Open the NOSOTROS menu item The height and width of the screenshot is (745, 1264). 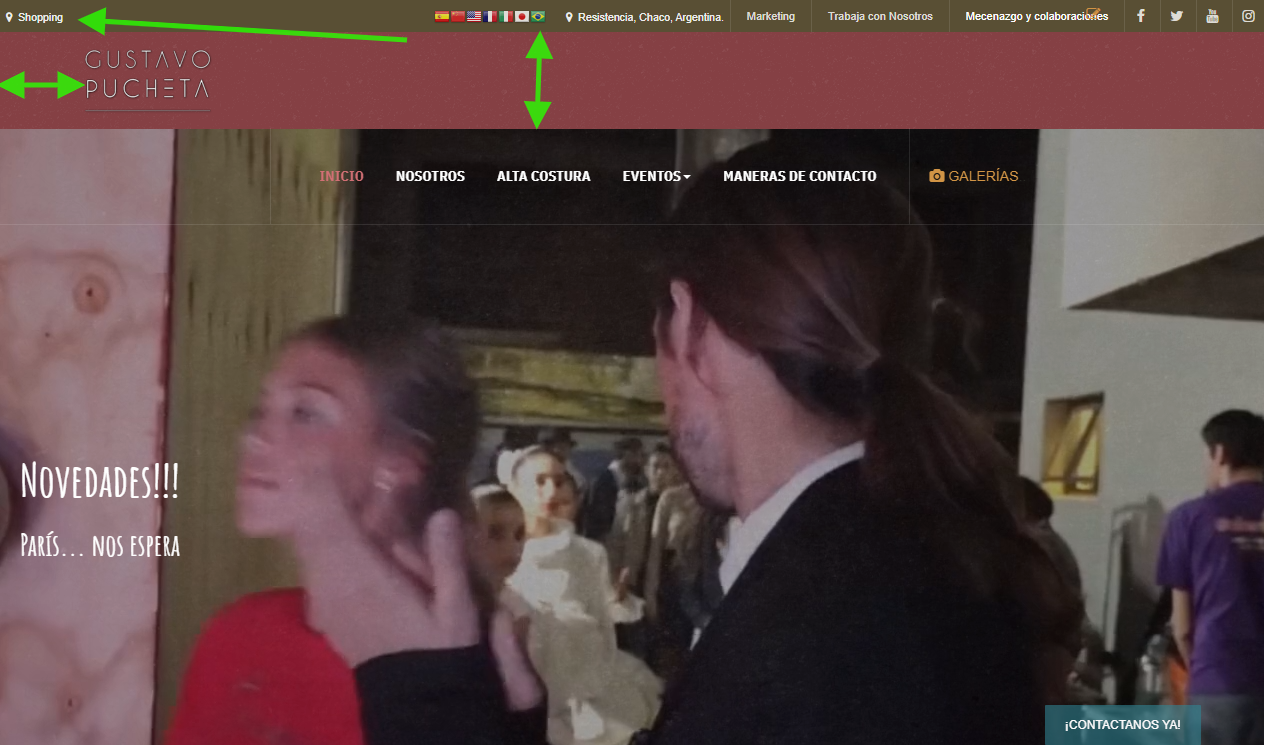pyautogui.click(x=430, y=176)
